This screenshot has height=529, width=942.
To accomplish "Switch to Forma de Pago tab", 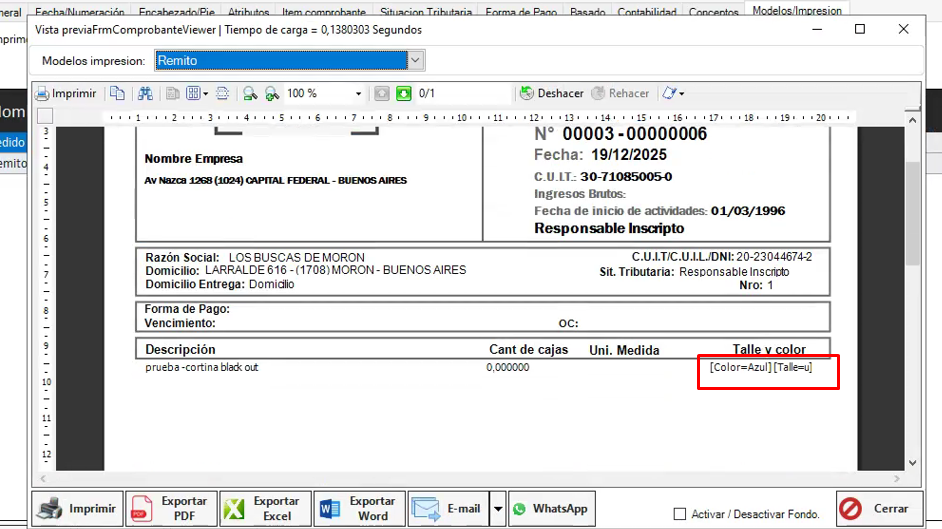I will click(x=521, y=12).
